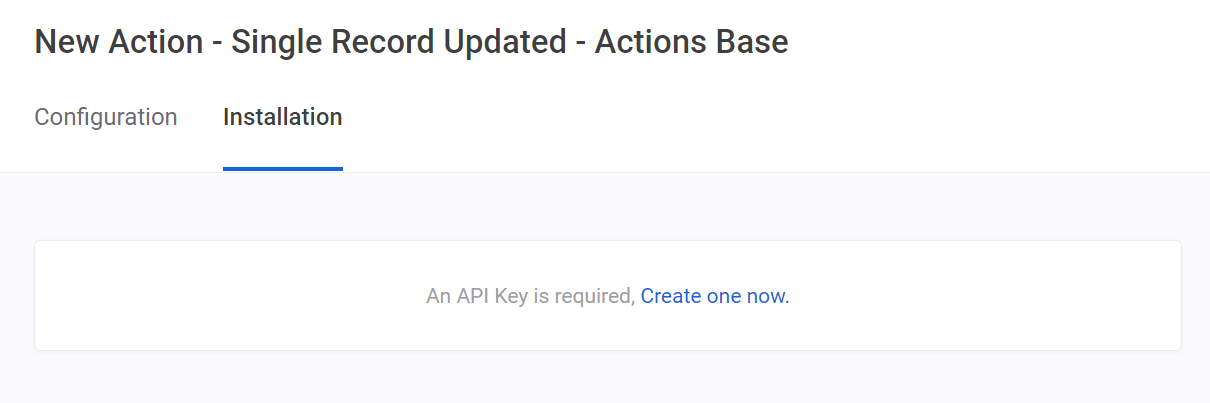
Task: Click the gray background below the card
Action: tap(607, 378)
